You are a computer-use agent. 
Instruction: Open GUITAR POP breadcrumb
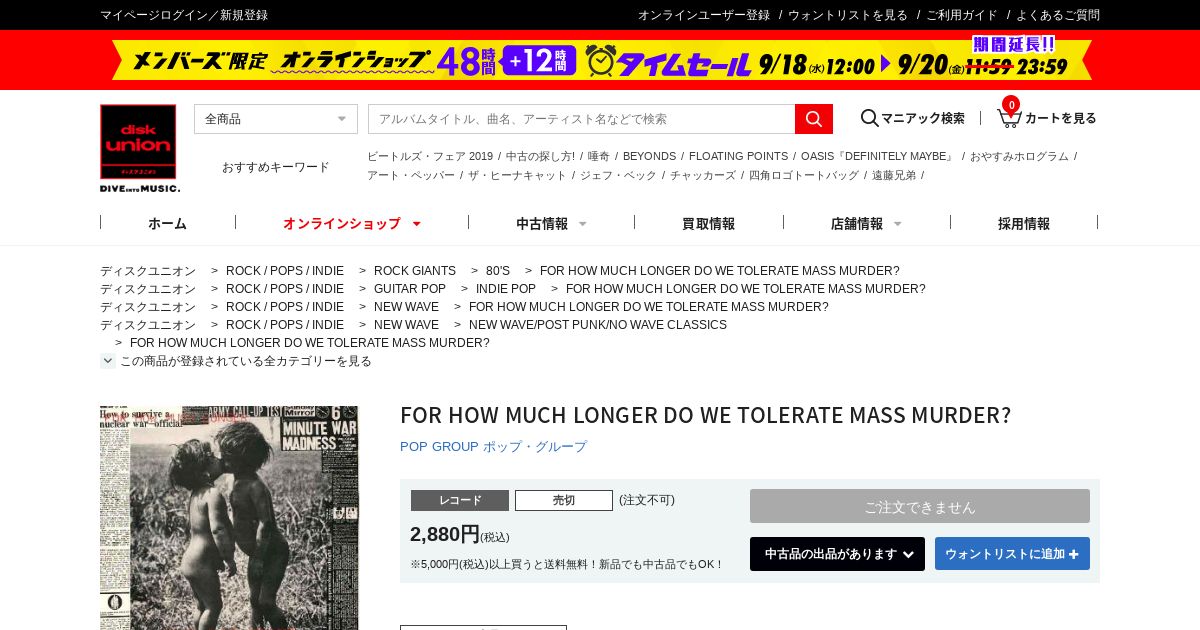[x=410, y=289]
